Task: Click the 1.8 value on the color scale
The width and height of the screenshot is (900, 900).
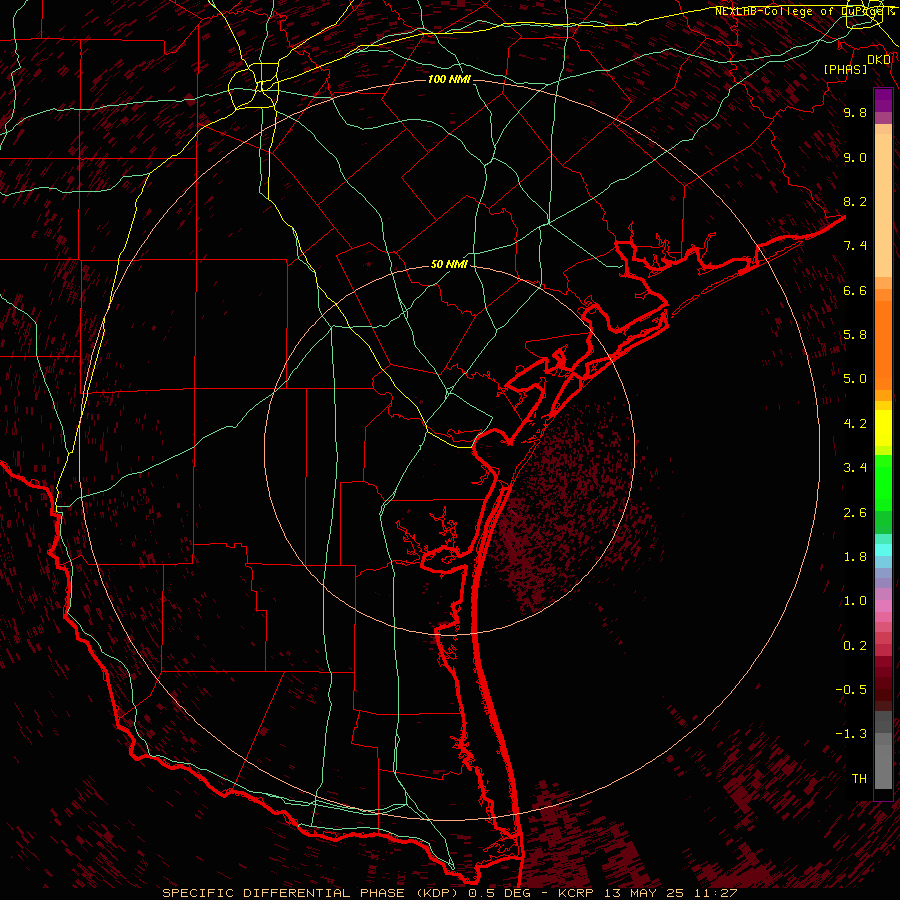Action: pyautogui.click(x=855, y=557)
